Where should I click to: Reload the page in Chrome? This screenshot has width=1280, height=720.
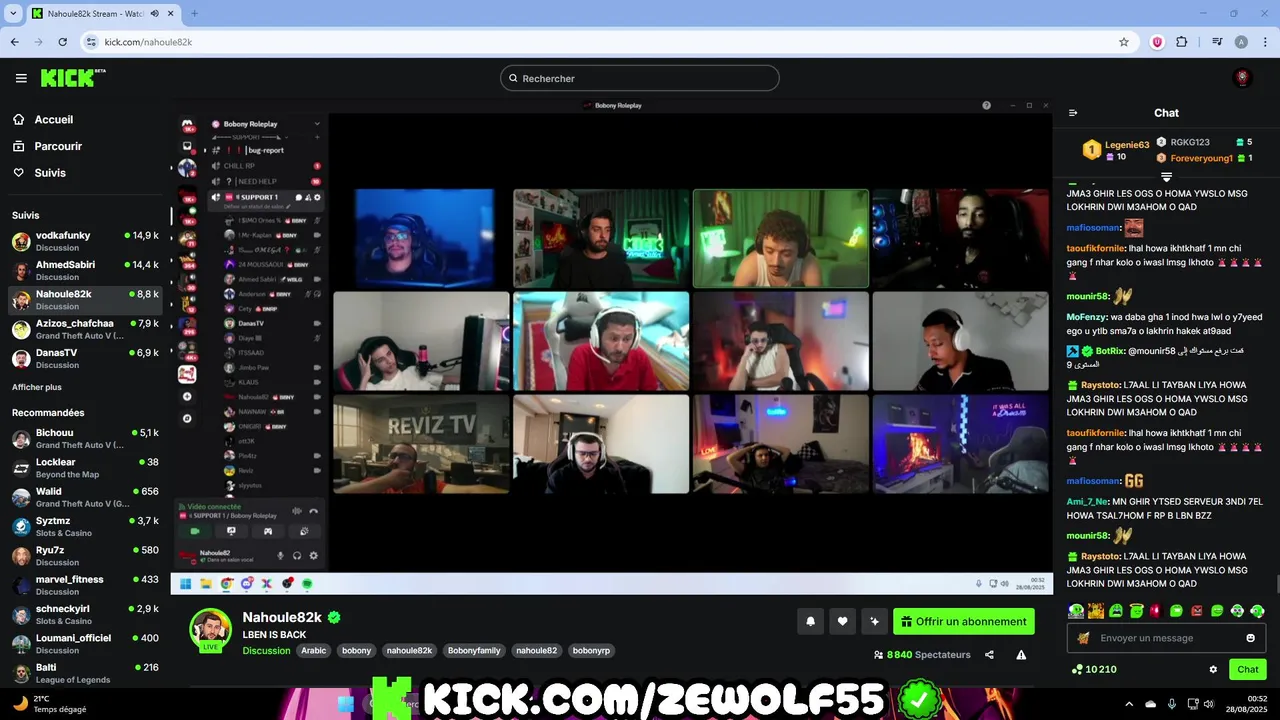63,42
